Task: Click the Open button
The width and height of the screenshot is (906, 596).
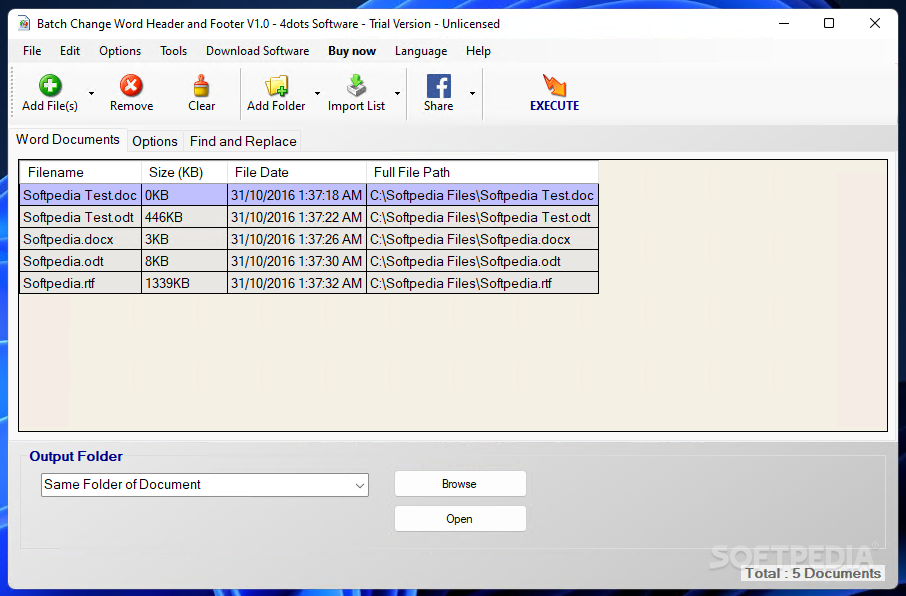Action: [x=460, y=519]
